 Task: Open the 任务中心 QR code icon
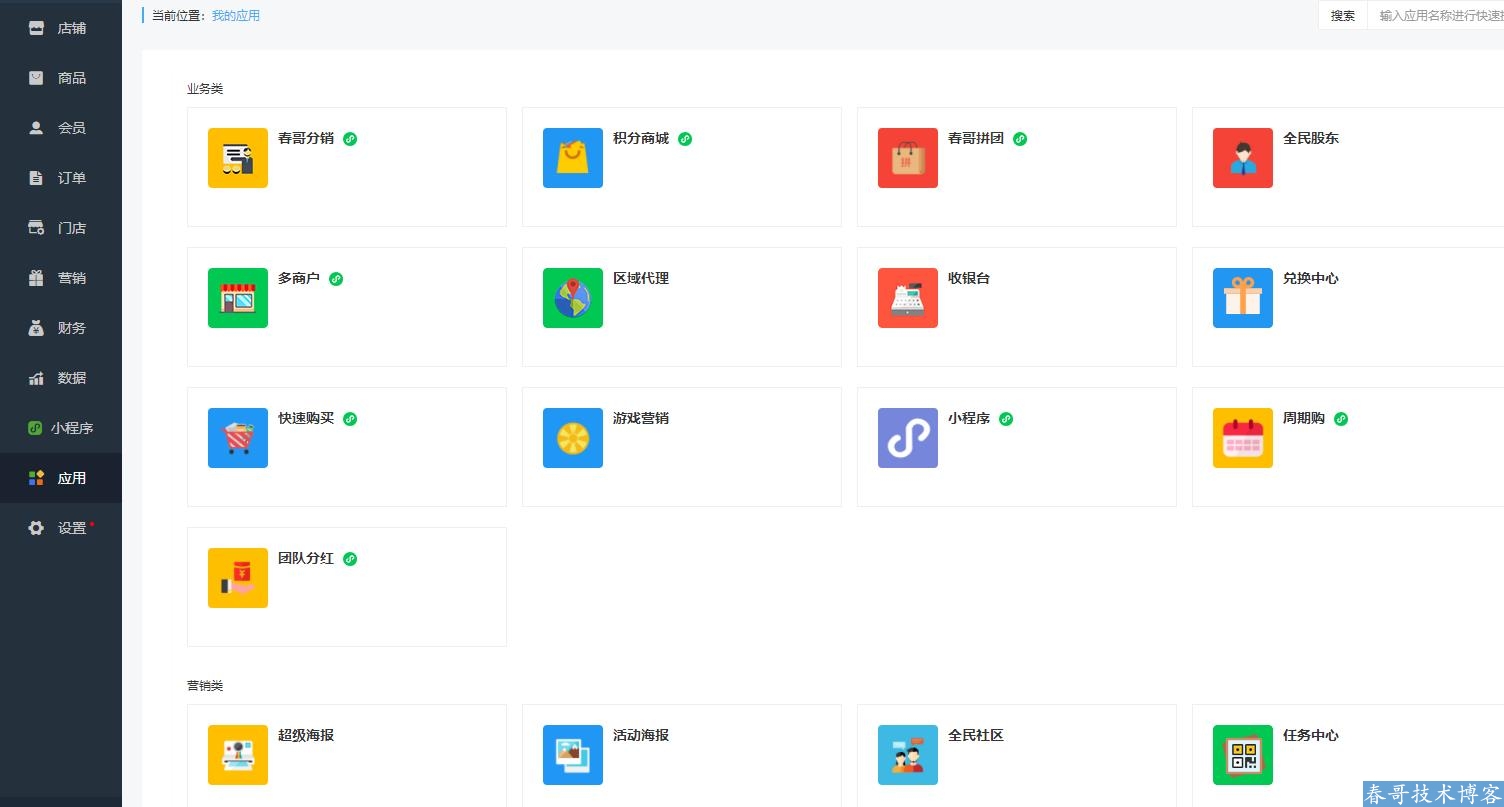click(x=1243, y=755)
